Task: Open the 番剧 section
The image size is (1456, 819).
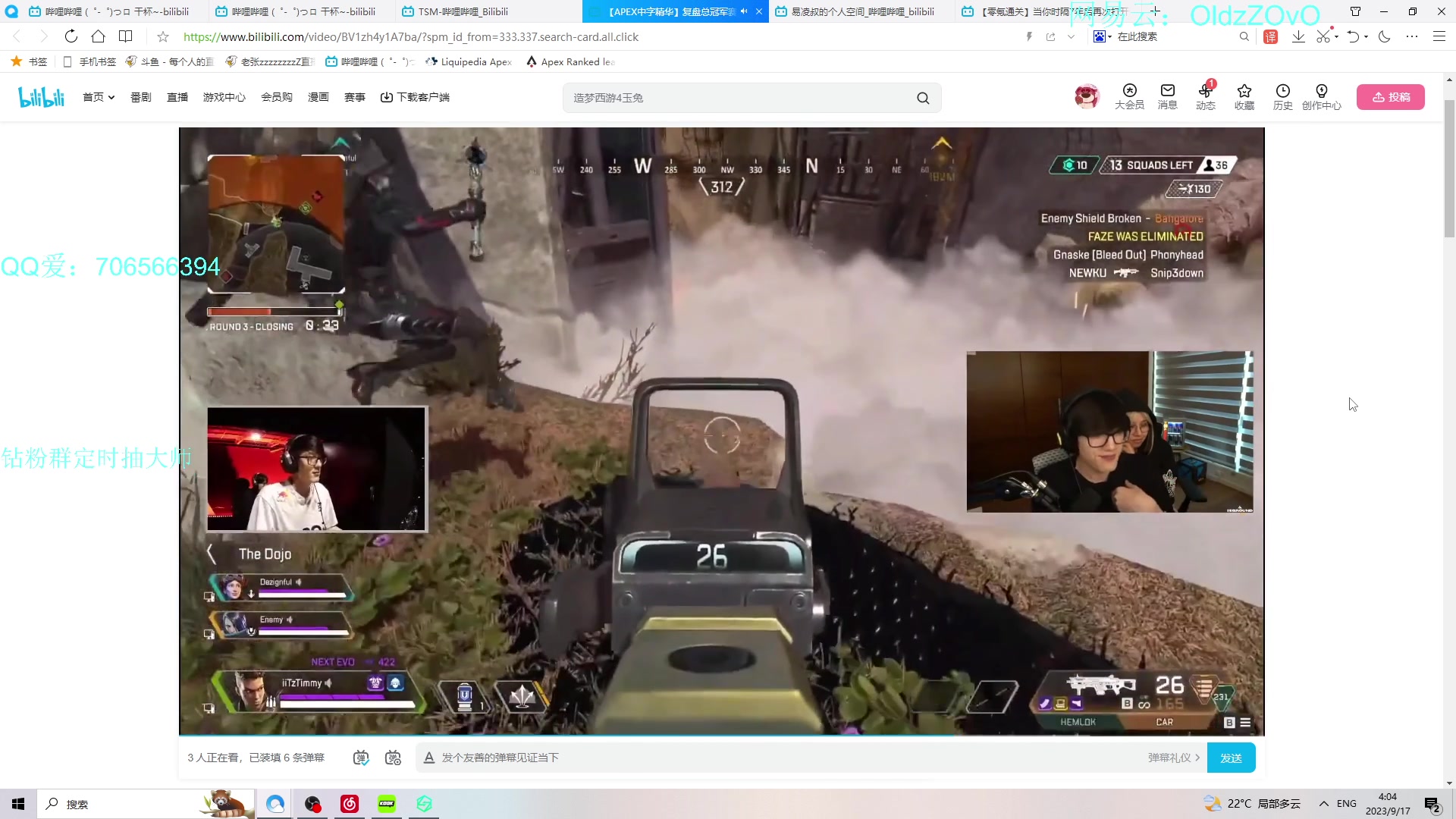Action: pyautogui.click(x=141, y=97)
